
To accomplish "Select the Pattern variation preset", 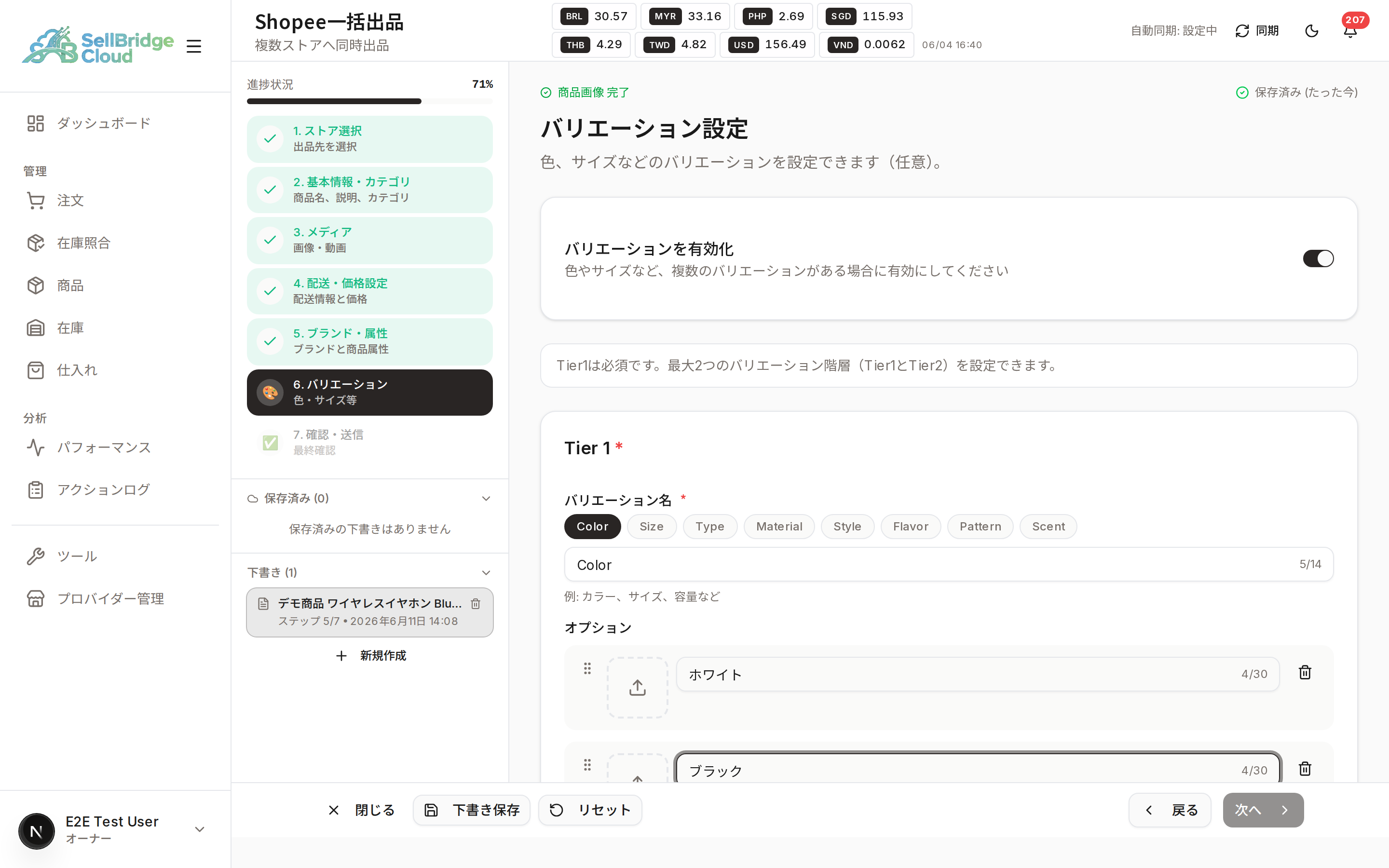I will point(980,527).
